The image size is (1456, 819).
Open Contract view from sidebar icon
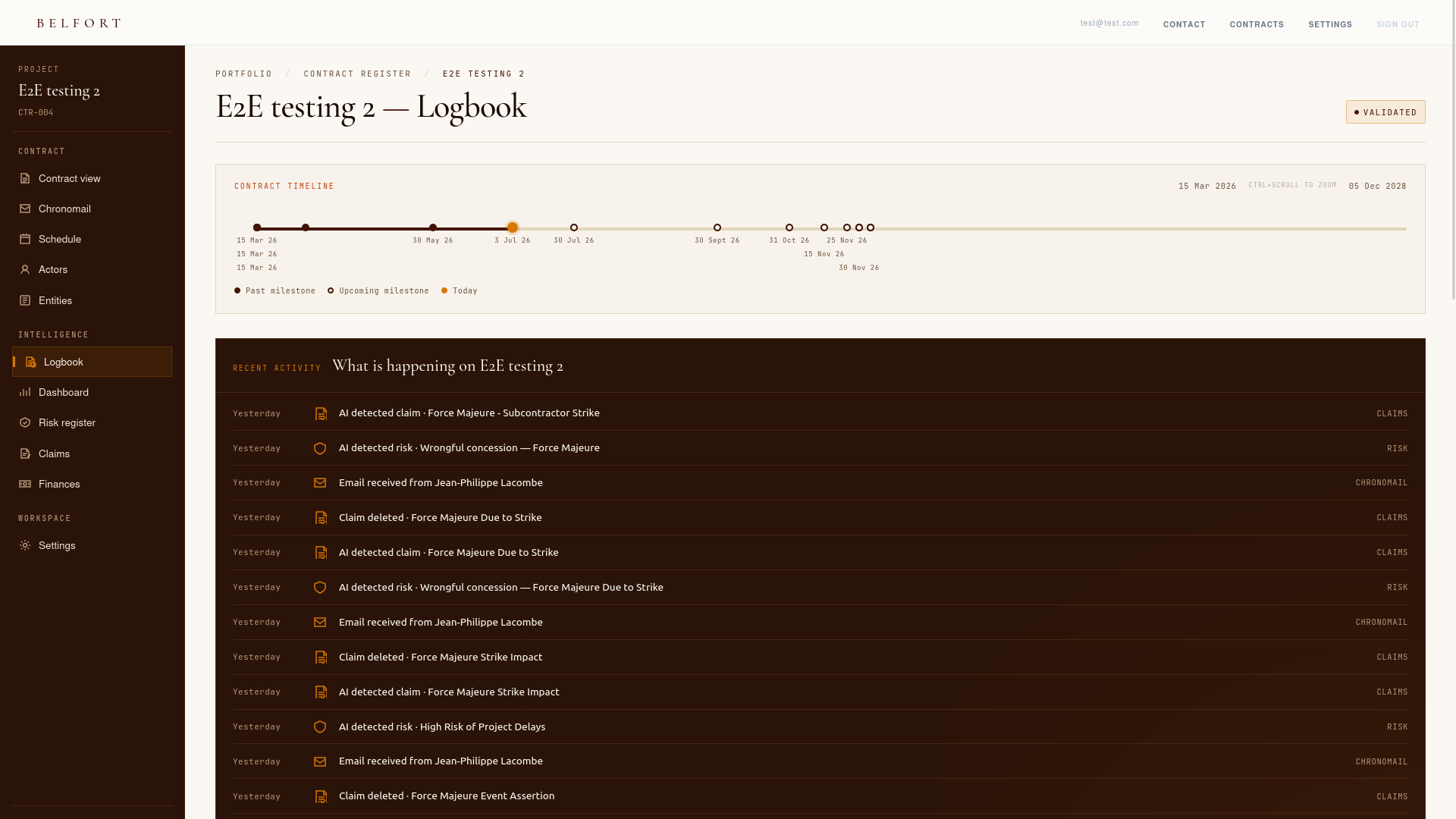25,178
